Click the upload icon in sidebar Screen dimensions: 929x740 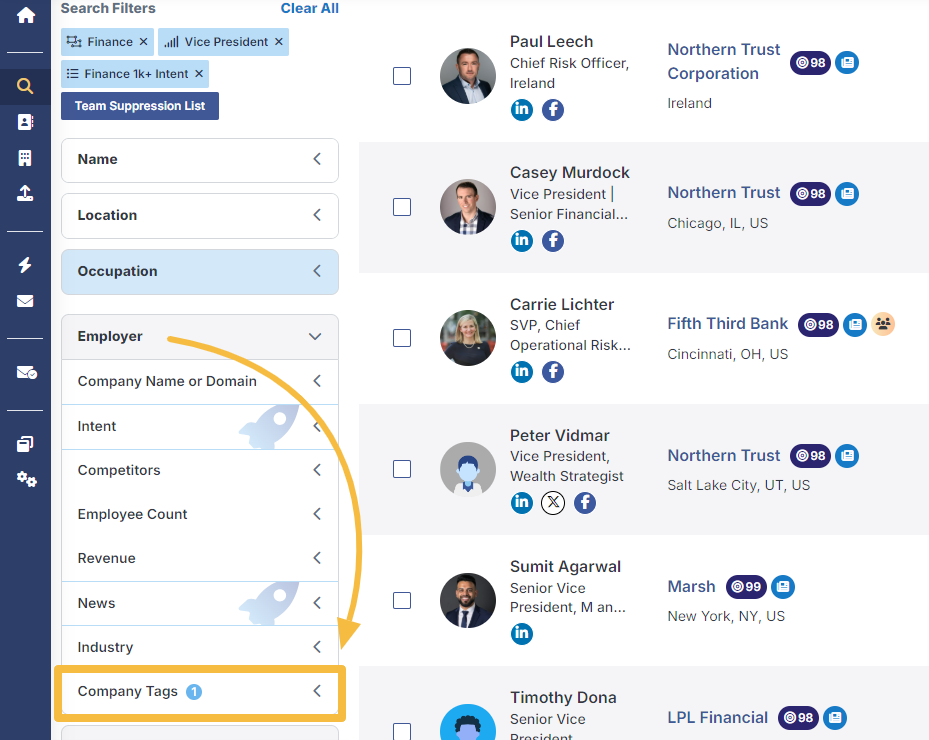coord(25,194)
